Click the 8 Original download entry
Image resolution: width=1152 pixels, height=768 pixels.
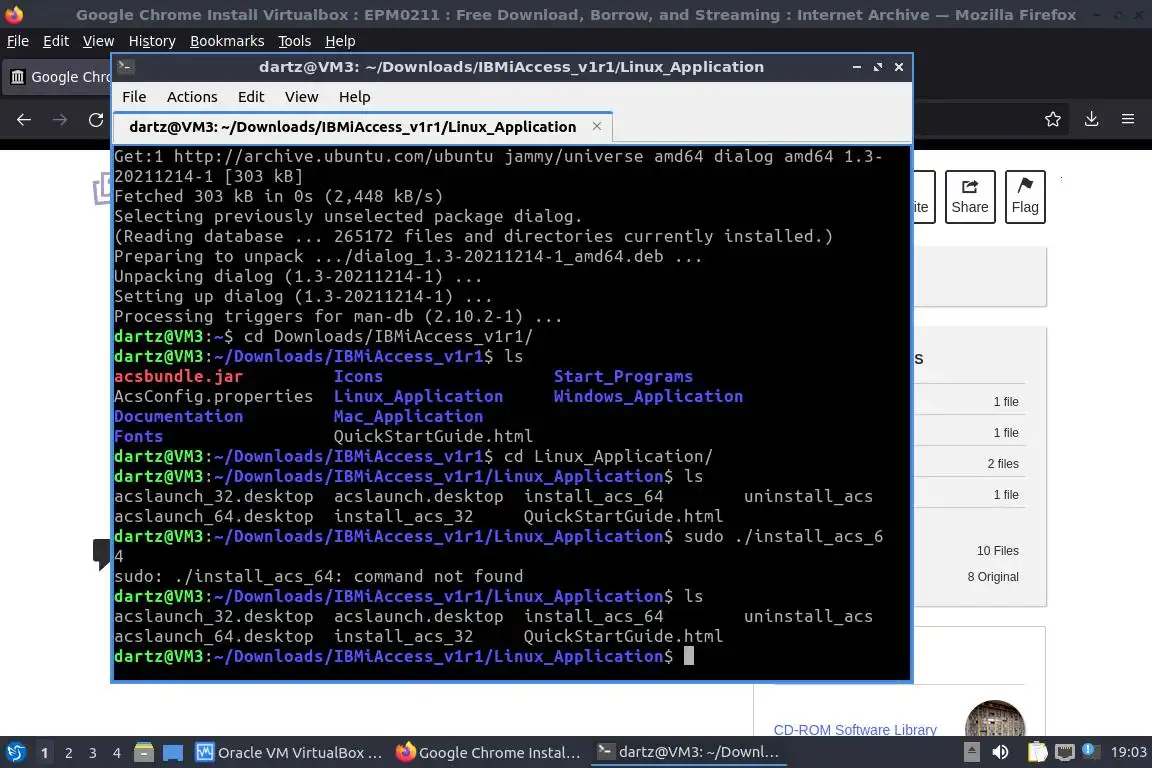993,577
